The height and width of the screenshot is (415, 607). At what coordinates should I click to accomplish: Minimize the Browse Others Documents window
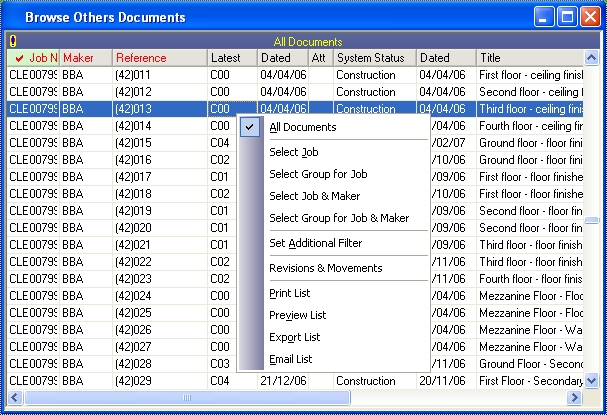[544, 17]
